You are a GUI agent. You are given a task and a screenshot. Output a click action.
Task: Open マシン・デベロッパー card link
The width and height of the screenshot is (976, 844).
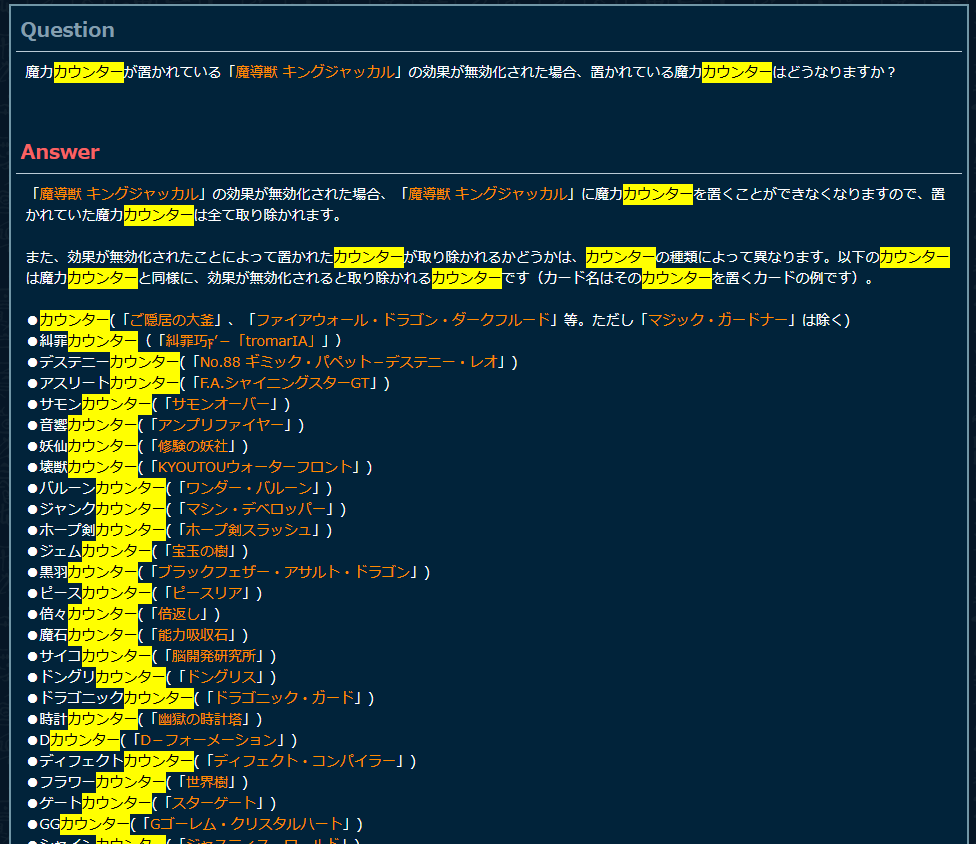(x=256, y=510)
